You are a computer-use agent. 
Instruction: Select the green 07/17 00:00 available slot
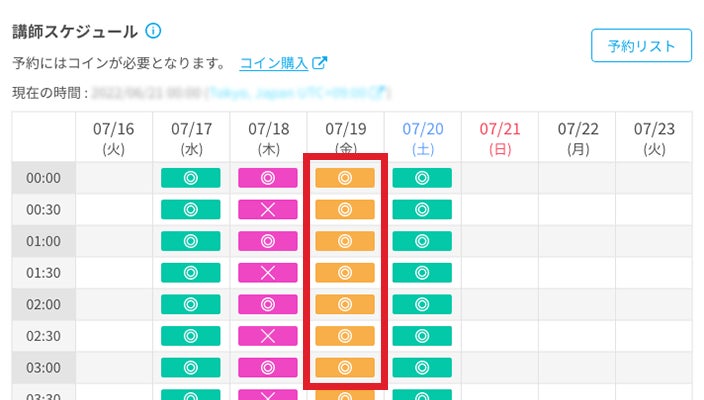tap(190, 178)
